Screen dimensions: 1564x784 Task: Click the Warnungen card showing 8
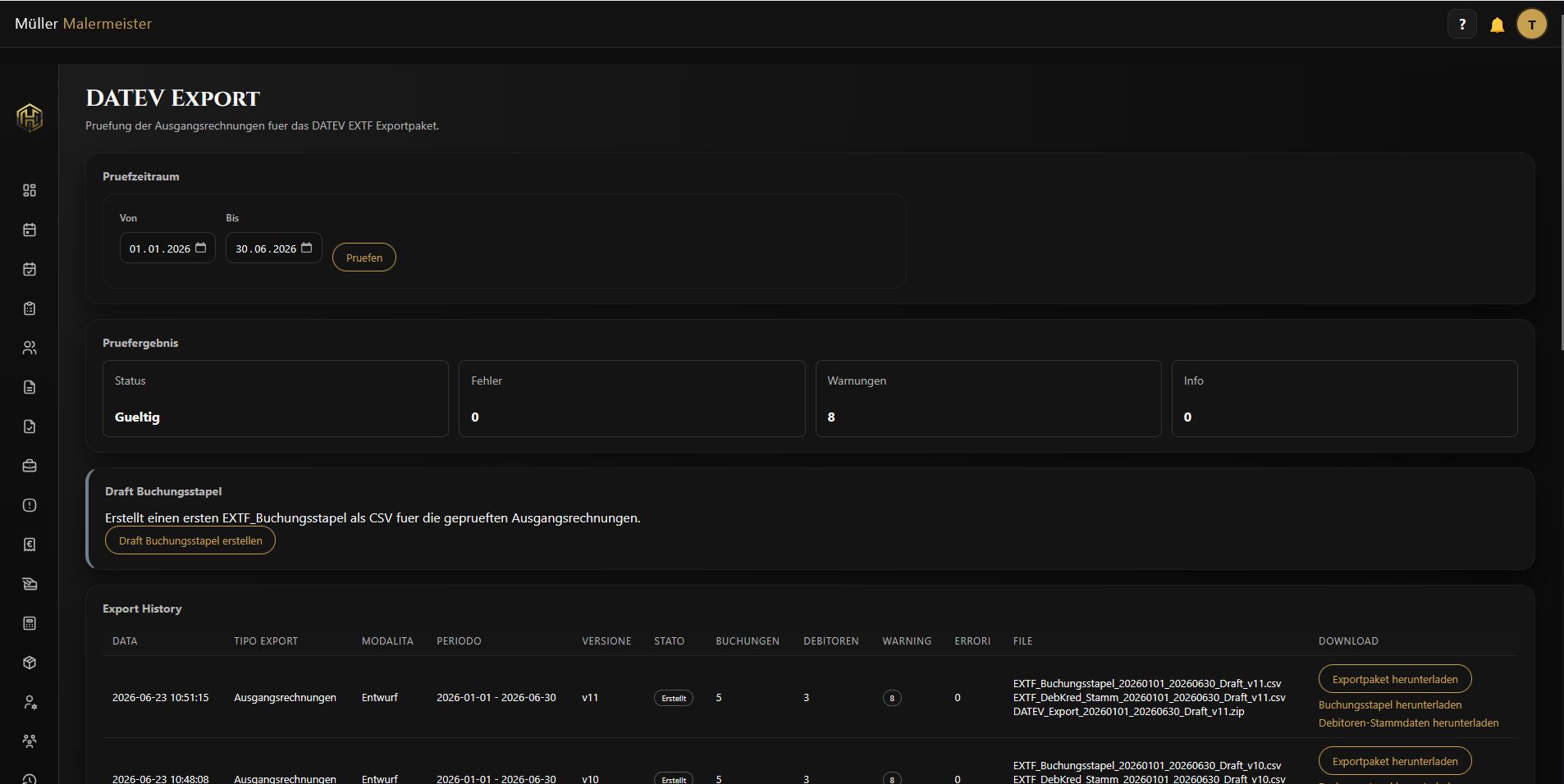pos(989,399)
